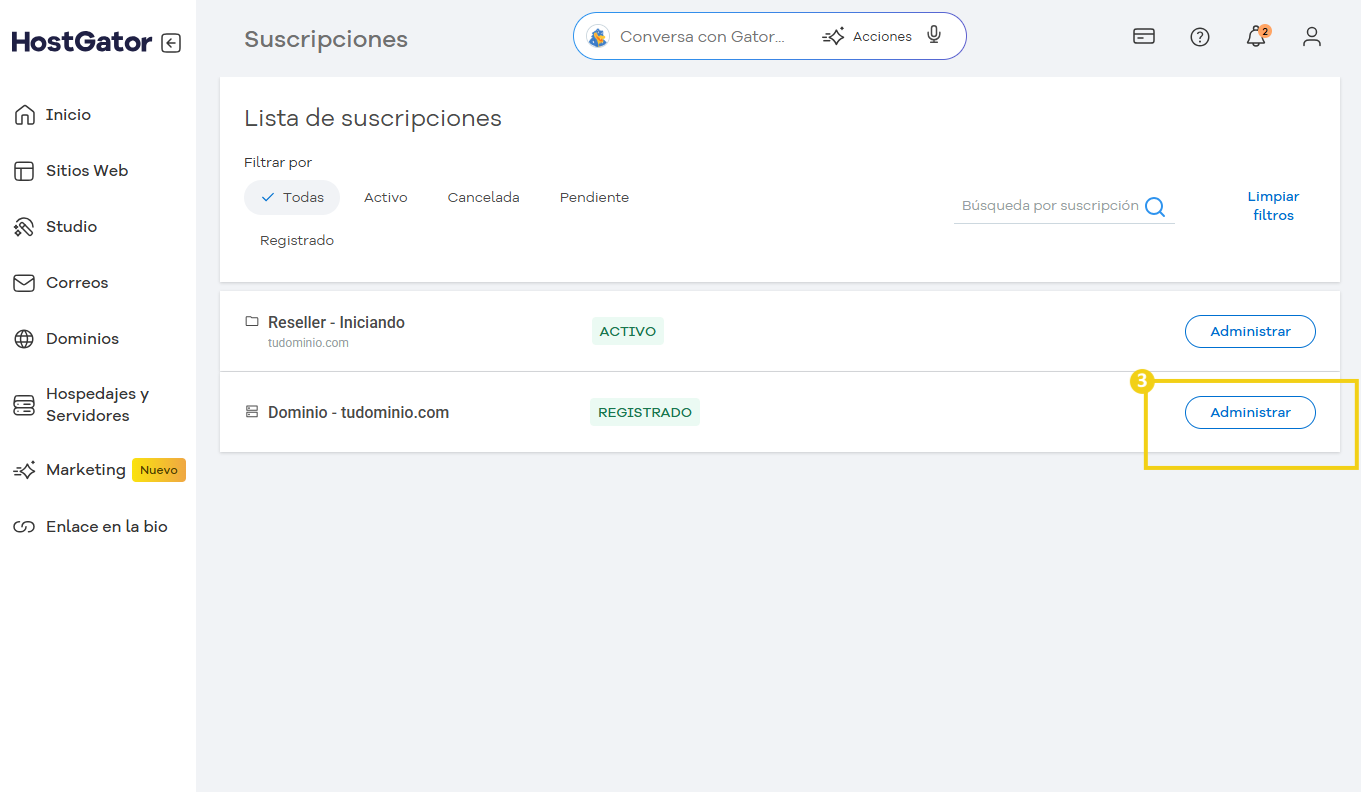1361x792 pixels.
Task: Click the microphone icon in Gator chat
Action: pos(934,36)
